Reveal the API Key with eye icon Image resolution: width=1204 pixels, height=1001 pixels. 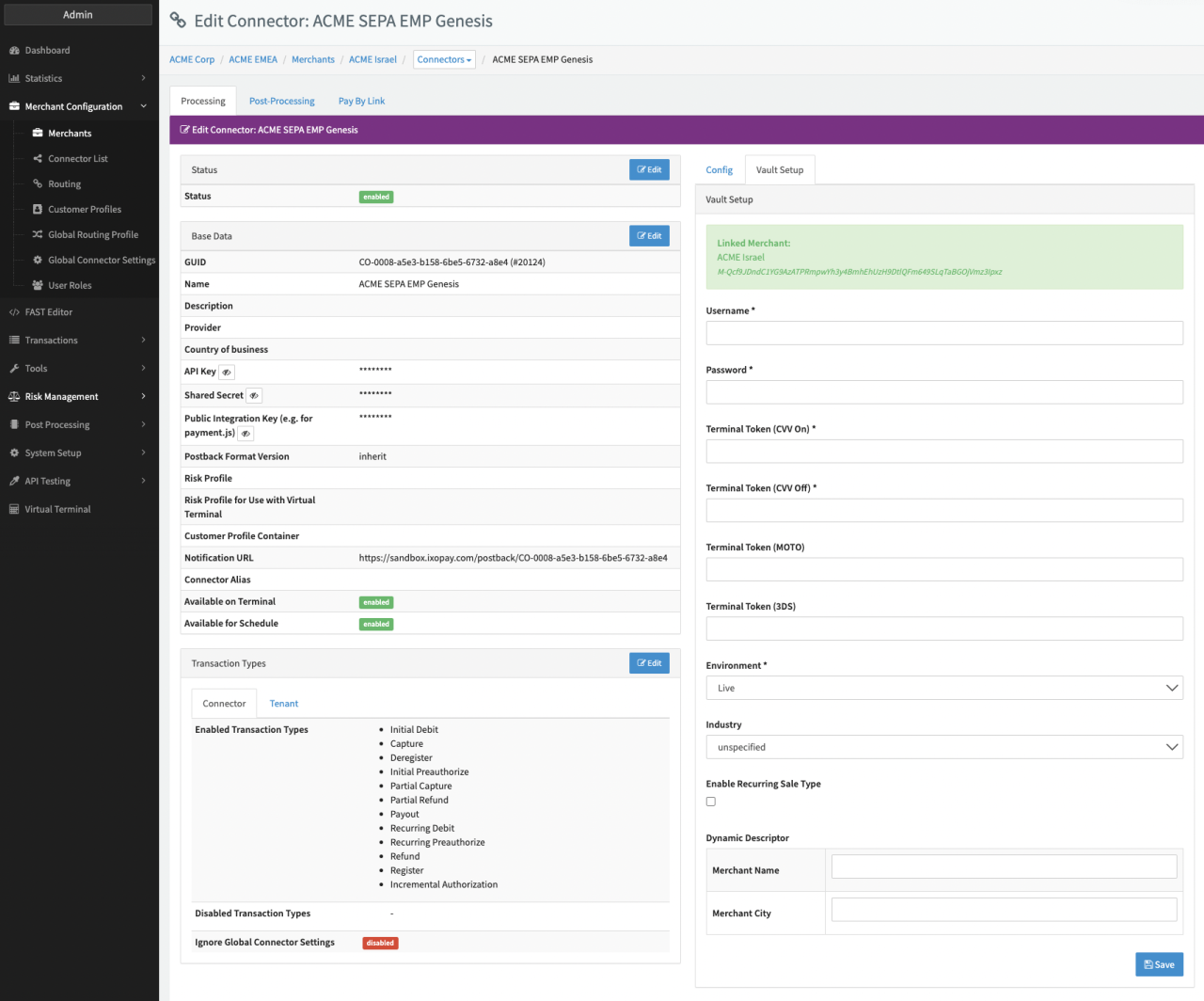pyautogui.click(x=227, y=373)
